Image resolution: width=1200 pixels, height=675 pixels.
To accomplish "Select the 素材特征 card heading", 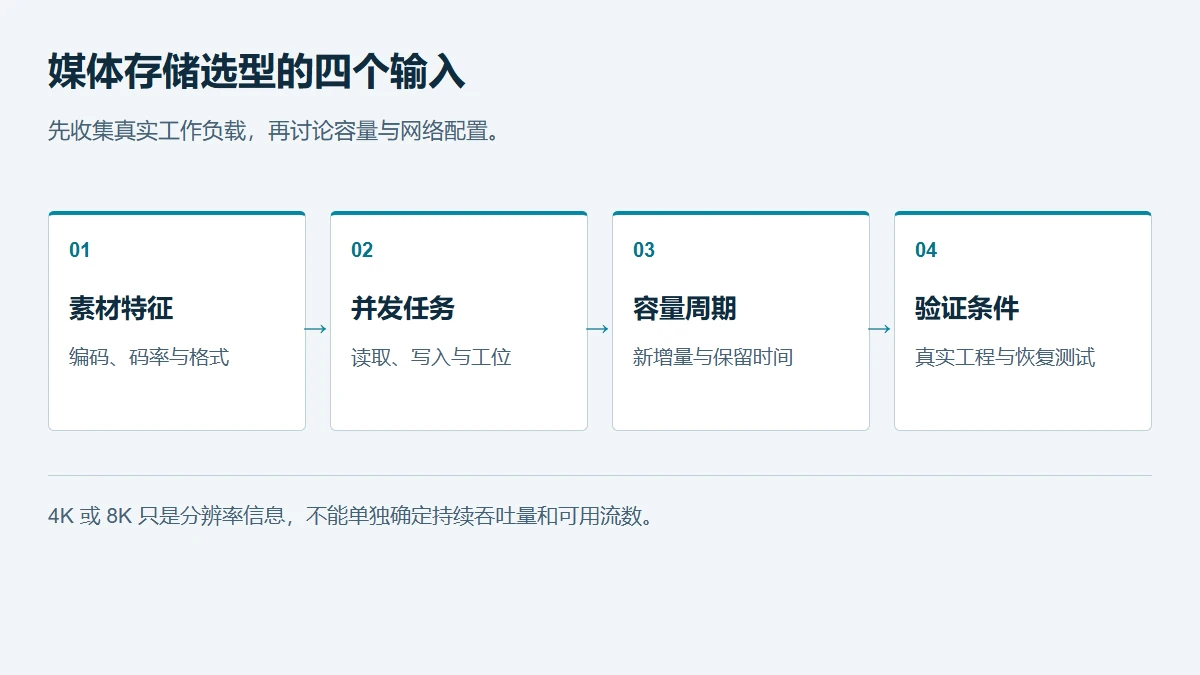I will click(121, 308).
